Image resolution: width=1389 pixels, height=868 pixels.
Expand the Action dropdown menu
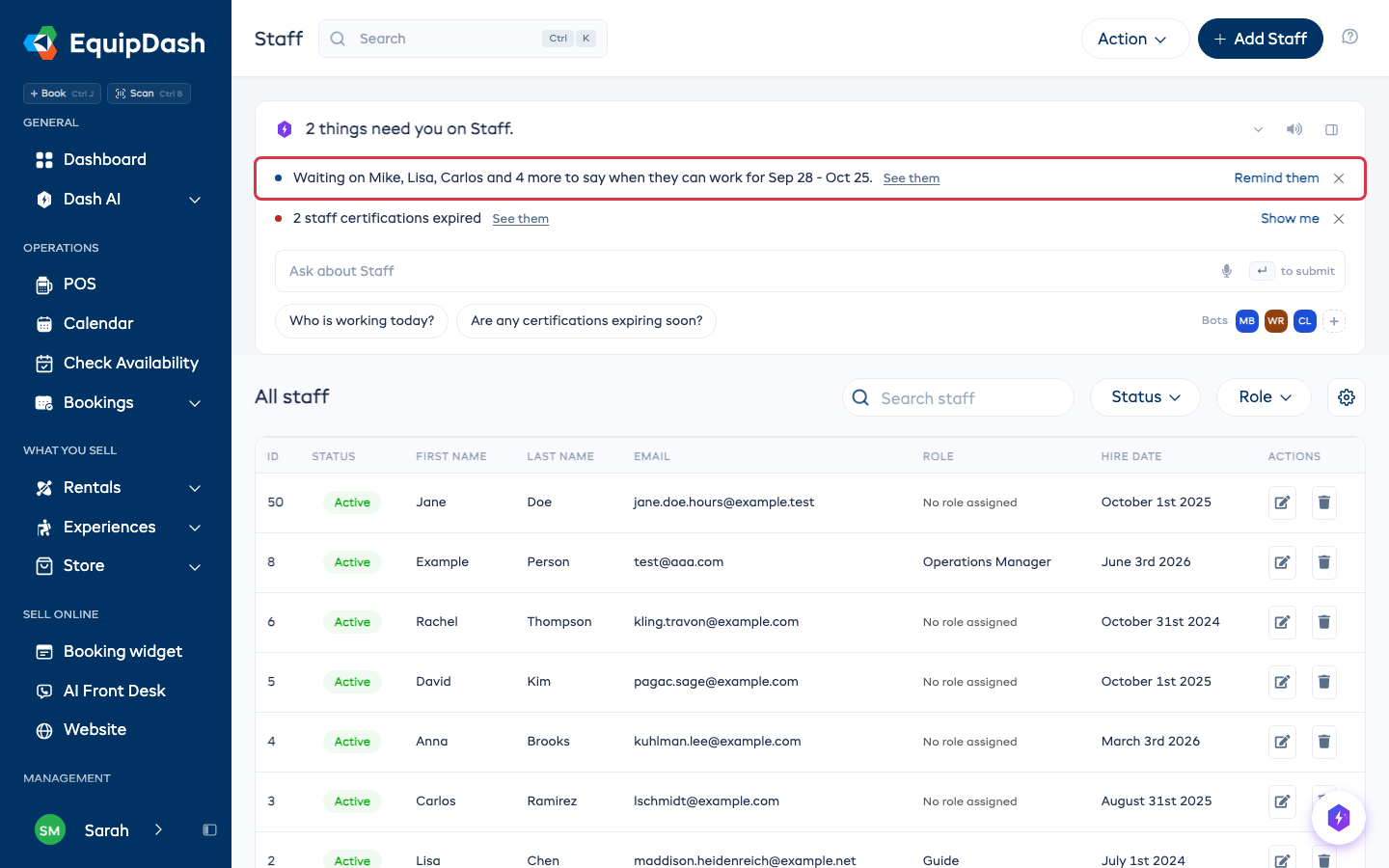click(1134, 39)
